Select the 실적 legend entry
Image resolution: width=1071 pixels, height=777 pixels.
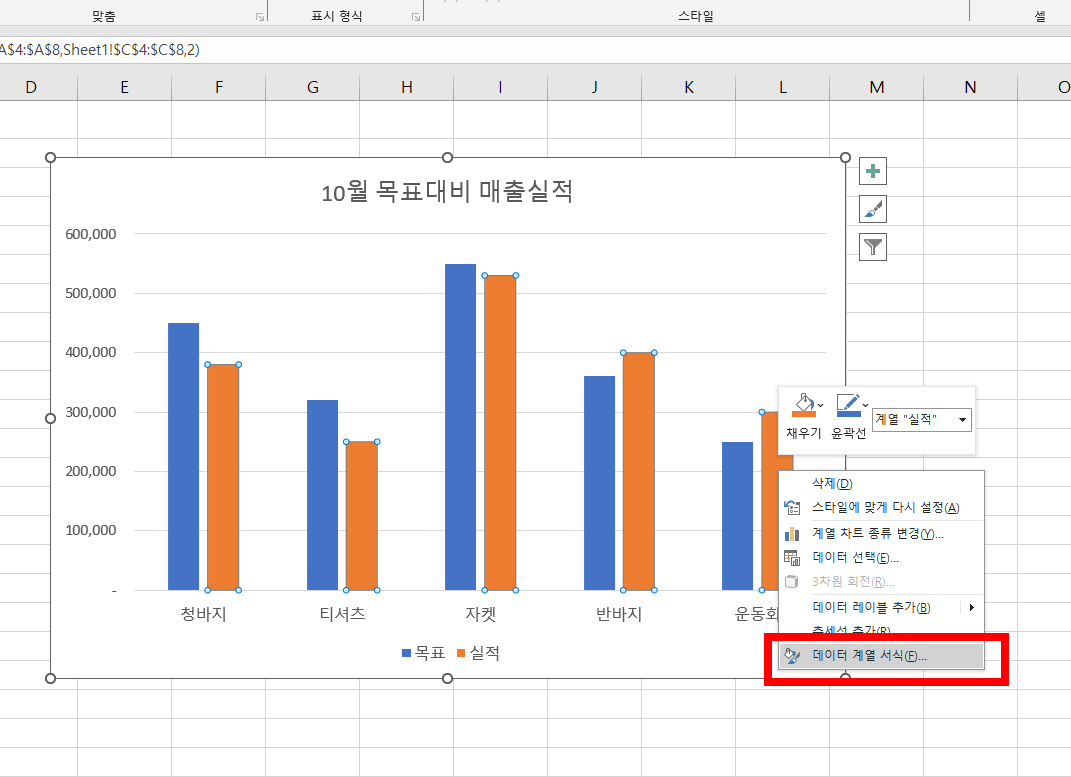point(478,653)
